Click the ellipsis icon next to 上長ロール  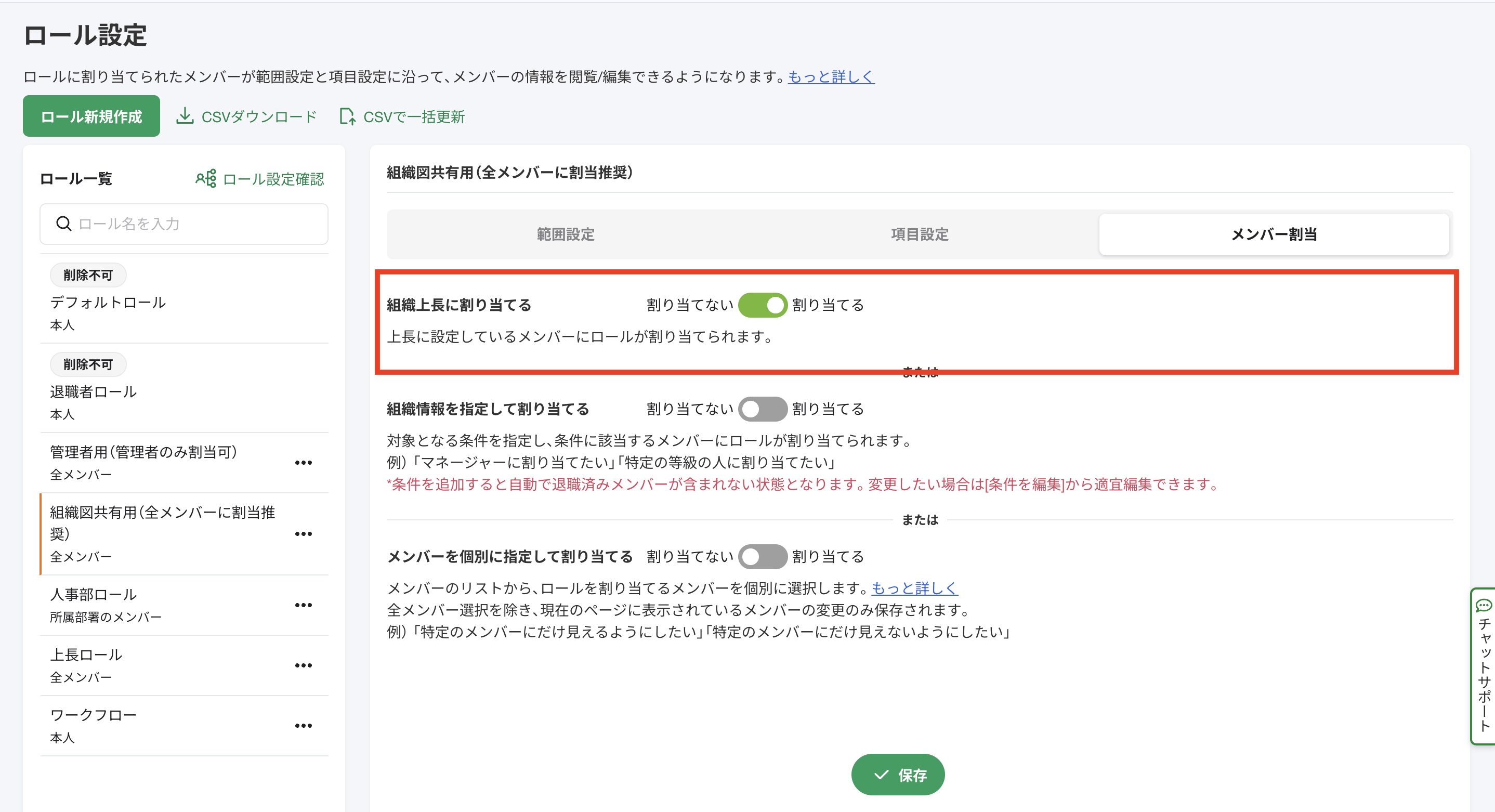303,666
